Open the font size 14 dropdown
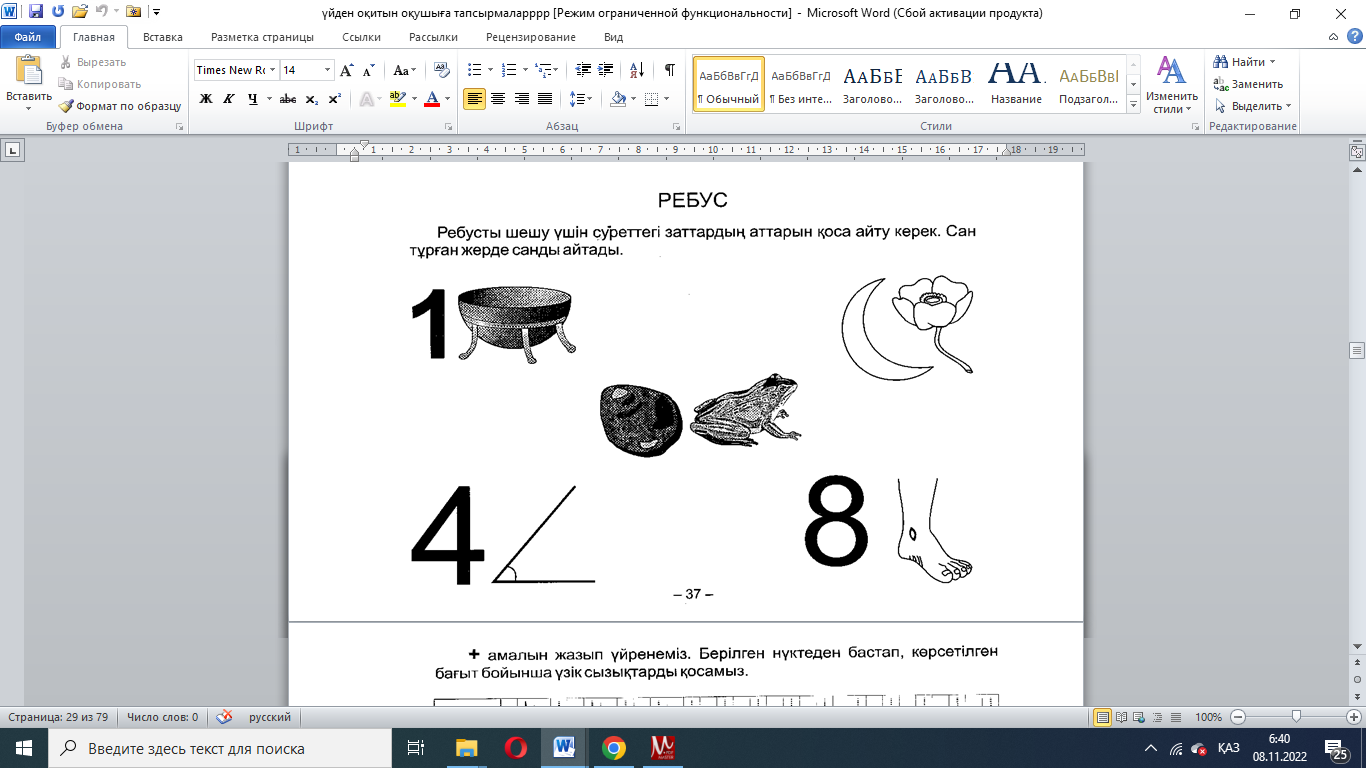1366x768 pixels. (x=327, y=70)
